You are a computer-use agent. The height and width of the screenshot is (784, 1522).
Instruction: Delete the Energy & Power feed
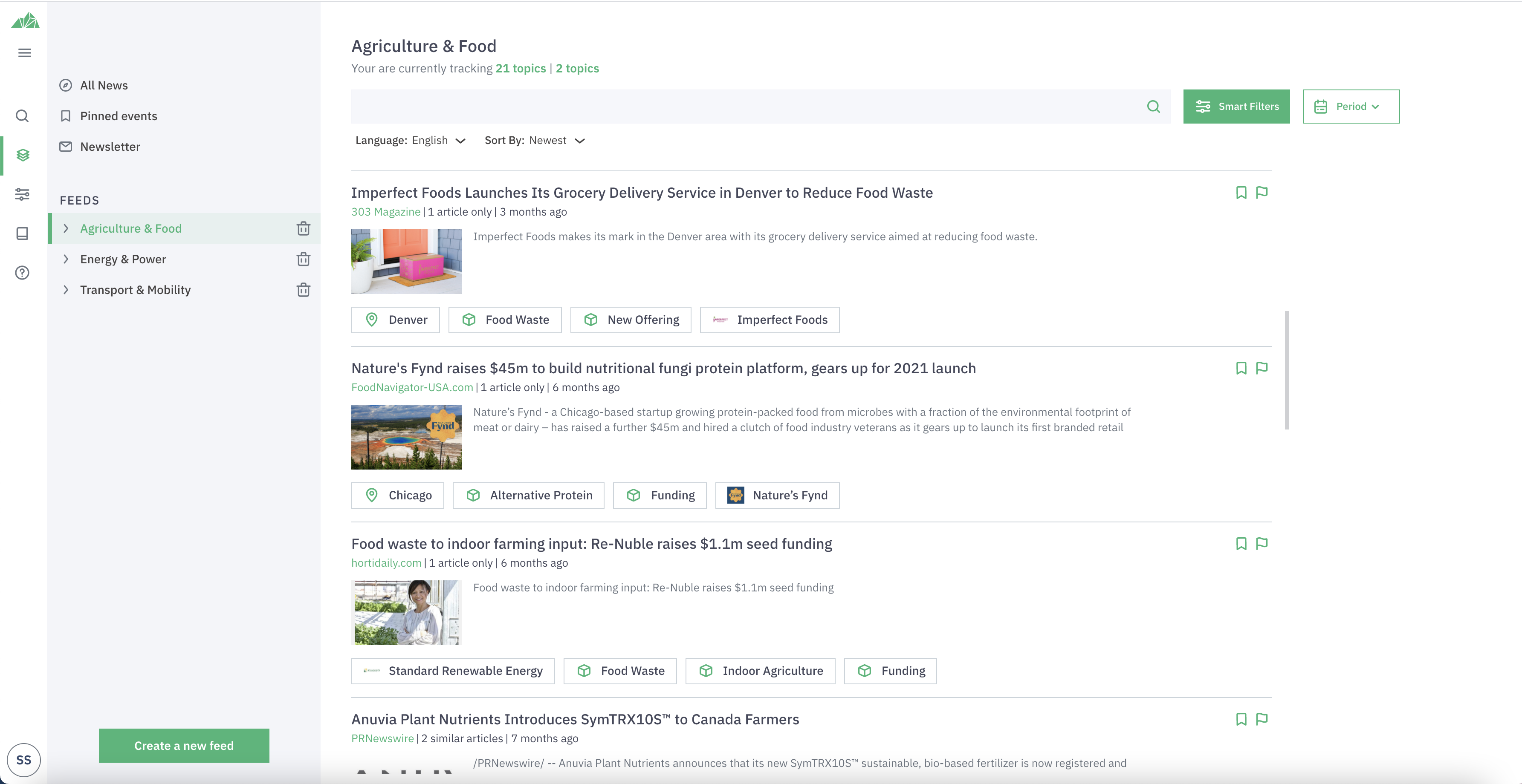(303, 259)
